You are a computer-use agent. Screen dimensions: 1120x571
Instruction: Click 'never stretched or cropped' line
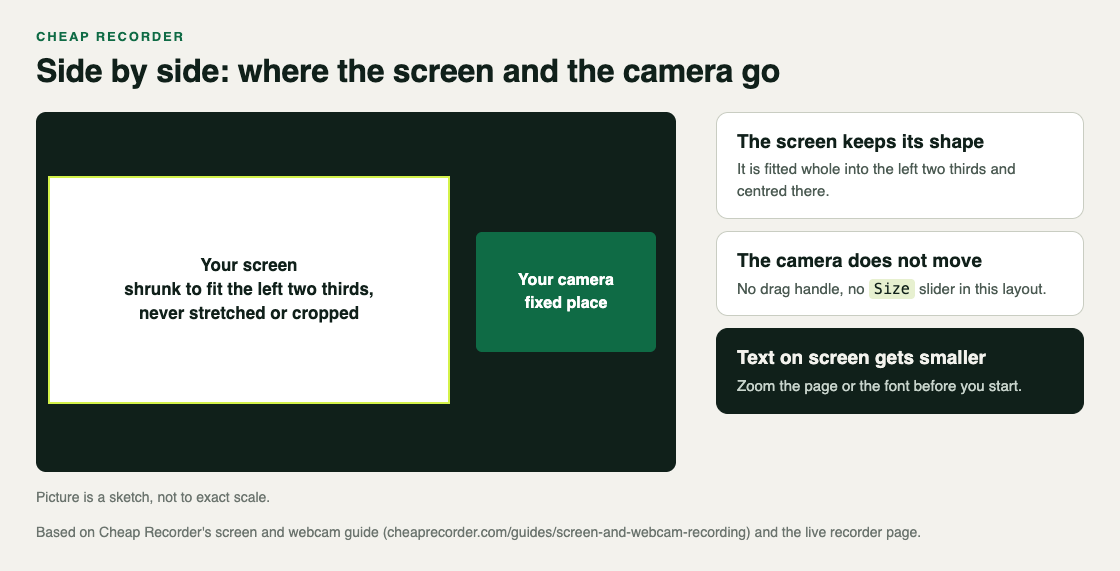point(249,313)
